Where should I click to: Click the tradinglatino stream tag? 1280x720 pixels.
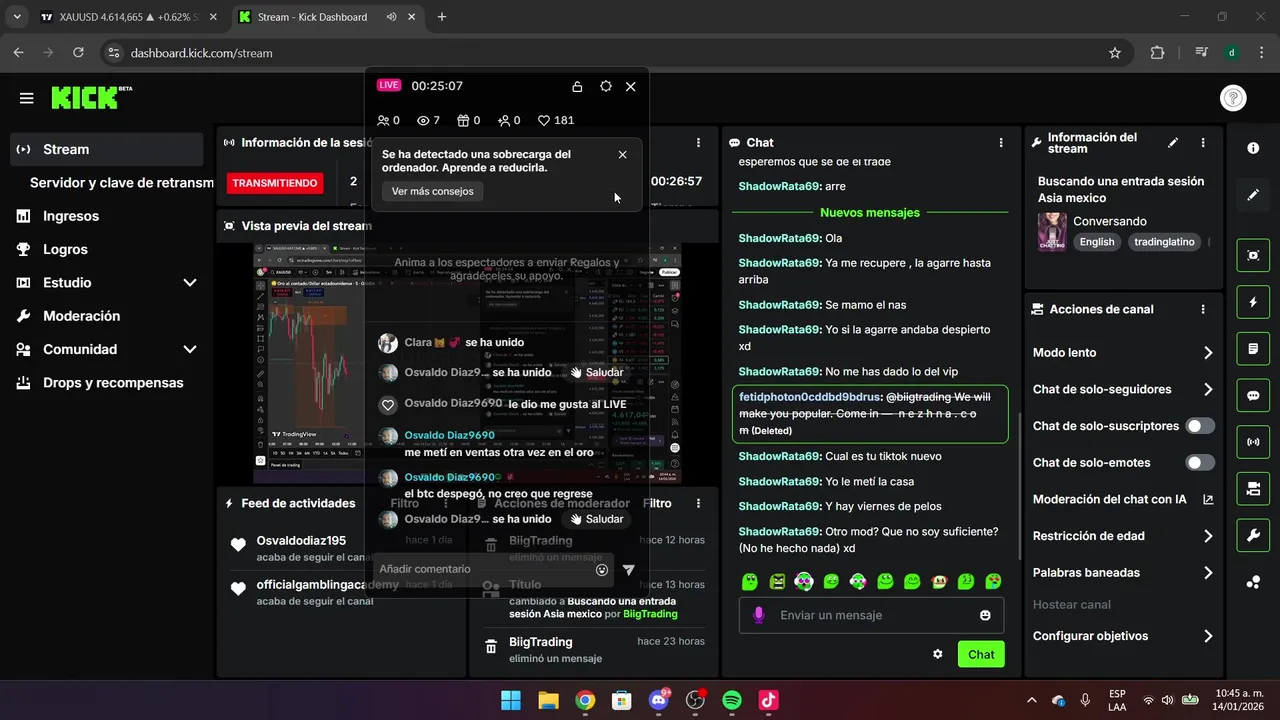tap(1164, 242)
